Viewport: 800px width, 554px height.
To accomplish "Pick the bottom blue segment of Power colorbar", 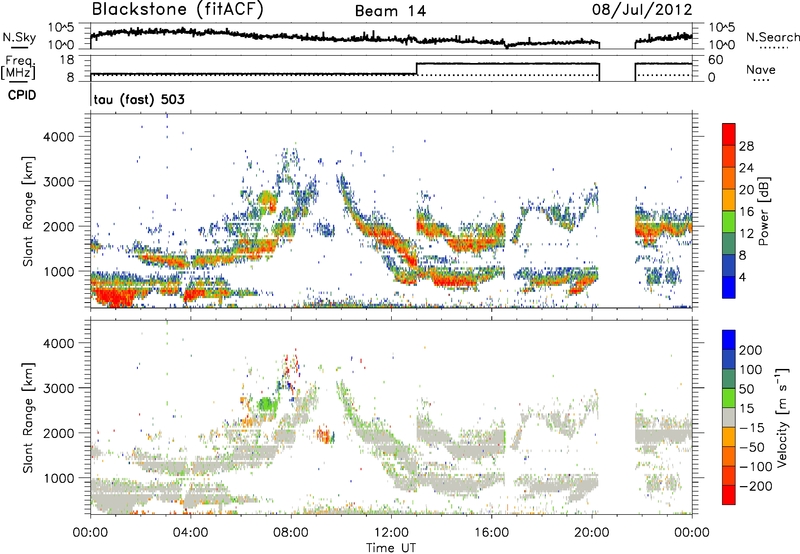I will pyautogui.click(x=729, y=287).
